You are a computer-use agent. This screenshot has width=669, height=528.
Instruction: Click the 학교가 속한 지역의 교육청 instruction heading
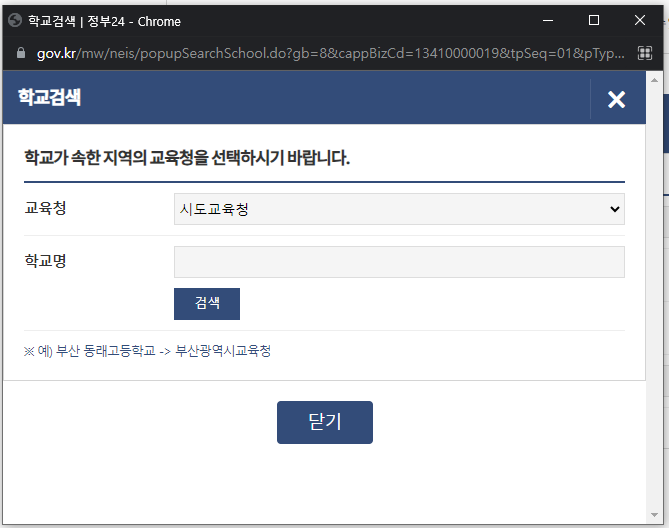pyautogui.click(x=187, y=158)
